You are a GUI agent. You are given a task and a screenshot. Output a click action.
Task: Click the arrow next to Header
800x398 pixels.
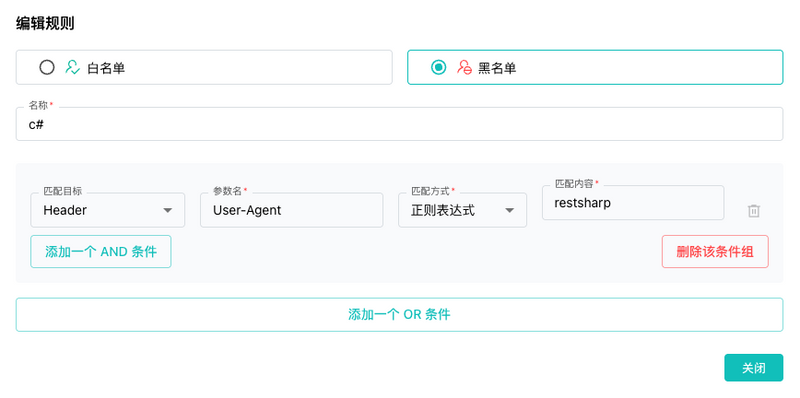coord(167,210)
